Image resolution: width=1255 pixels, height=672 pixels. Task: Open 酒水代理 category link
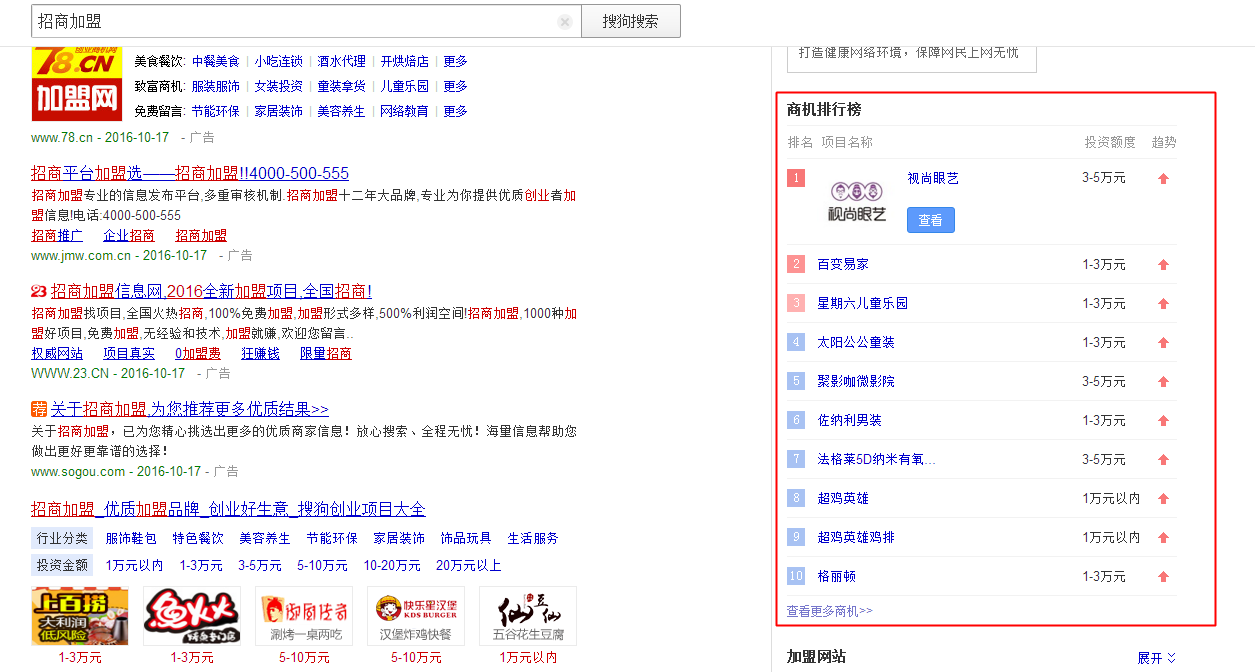tap(342, 61)
